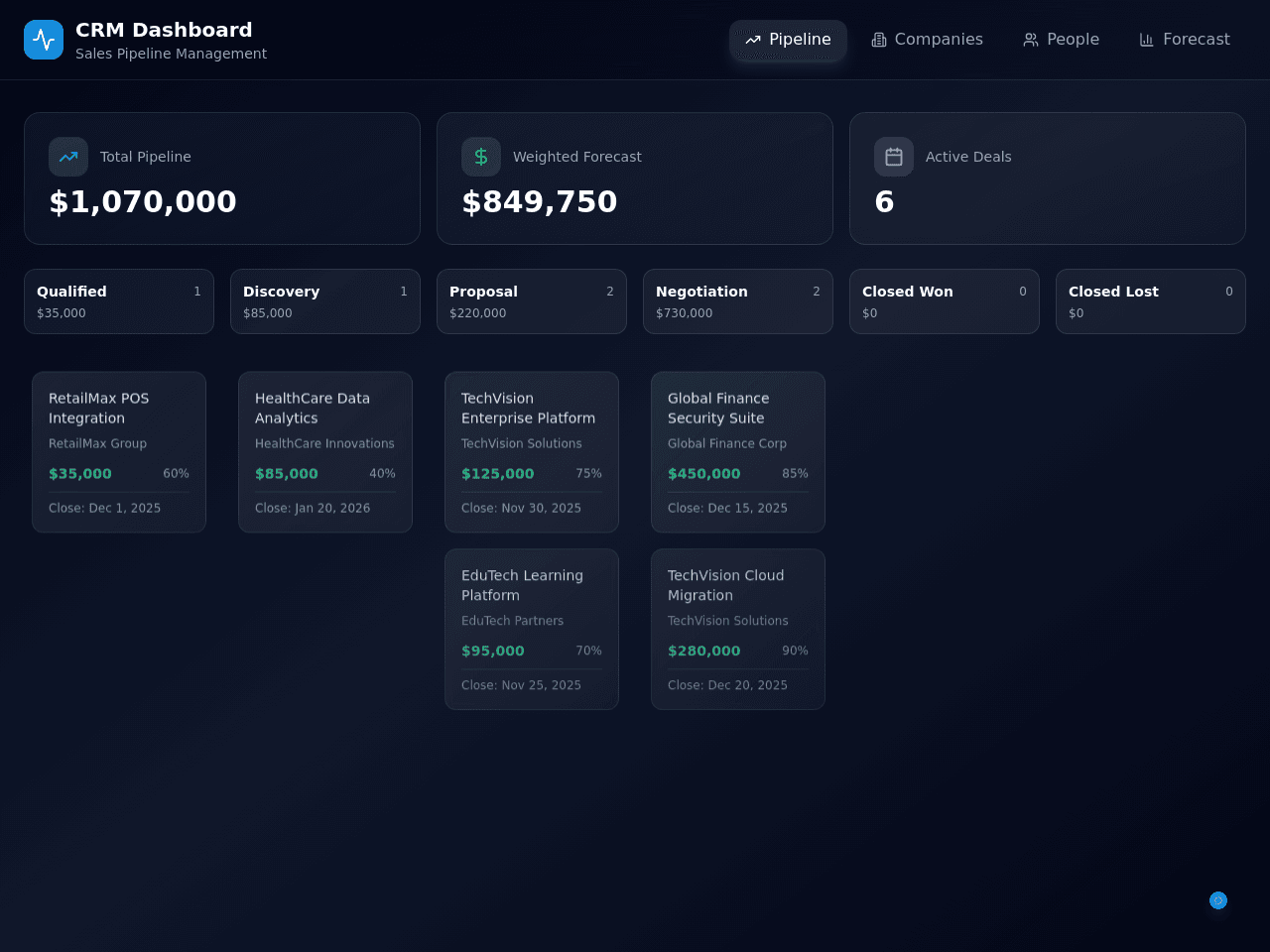Image resolution: width=1270 pixels, height=952 pixels.
Task: Select the Closed Won stage header
Action: (945, 301)
